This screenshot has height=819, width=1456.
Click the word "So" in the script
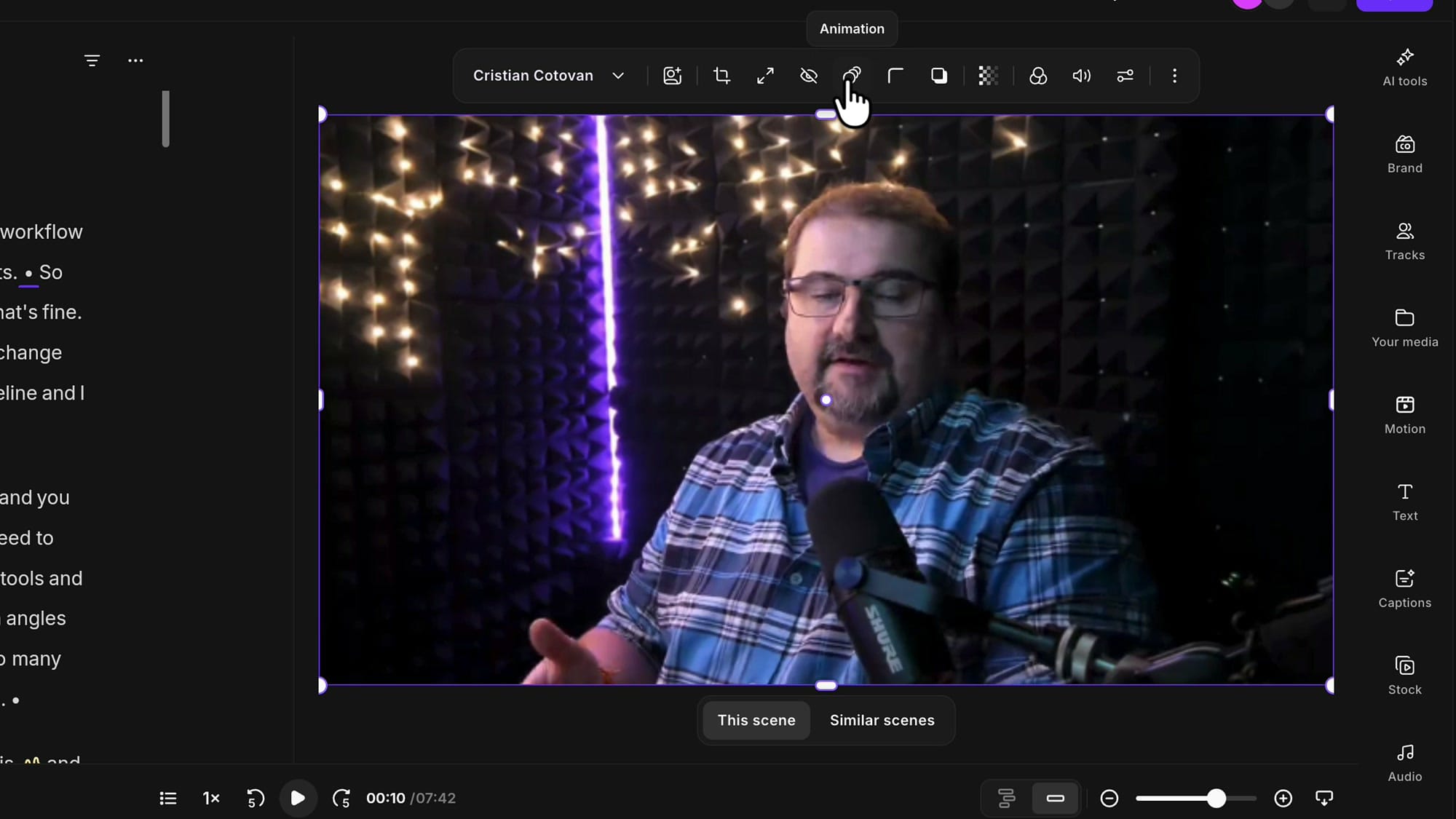(51, 272)
